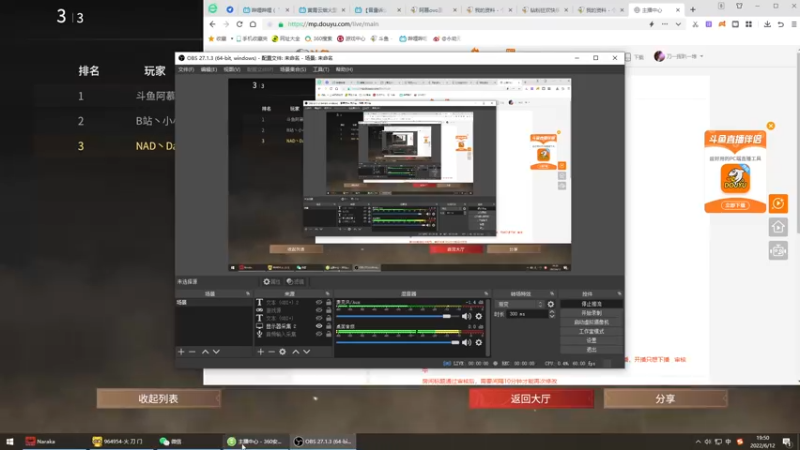Open OBS 视图(V) menu

[x=231, y=69]
